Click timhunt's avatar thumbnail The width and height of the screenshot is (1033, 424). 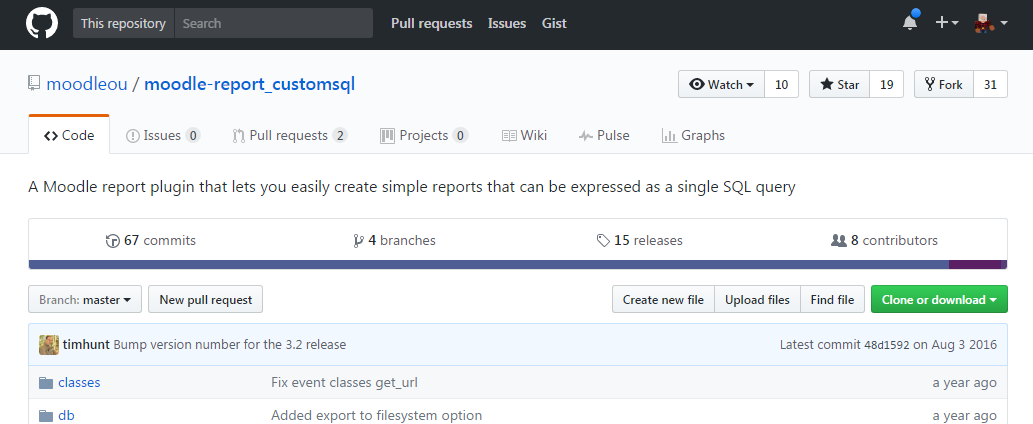[49, 344]
